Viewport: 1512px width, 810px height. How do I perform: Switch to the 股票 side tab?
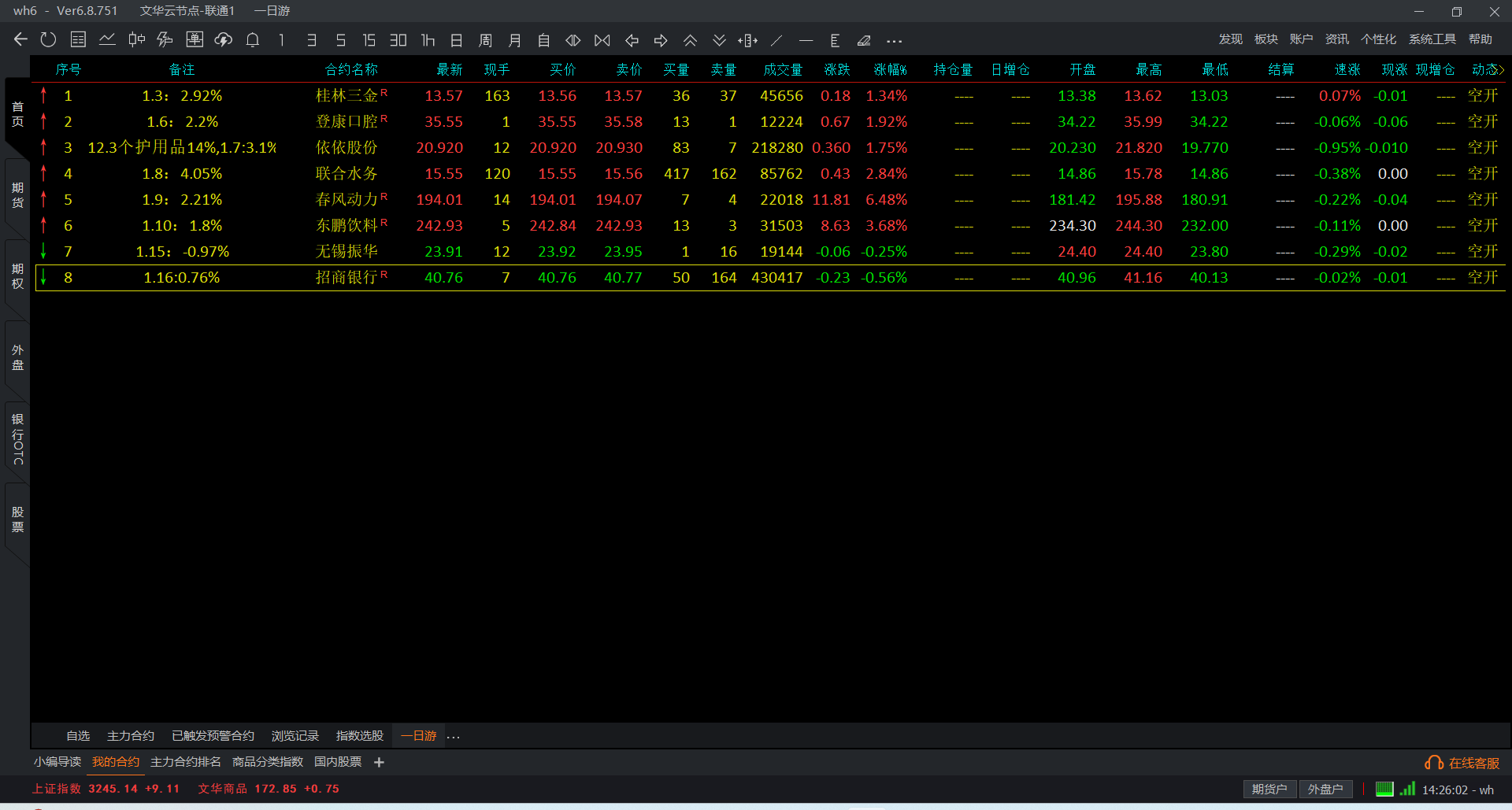click(17, 520)
